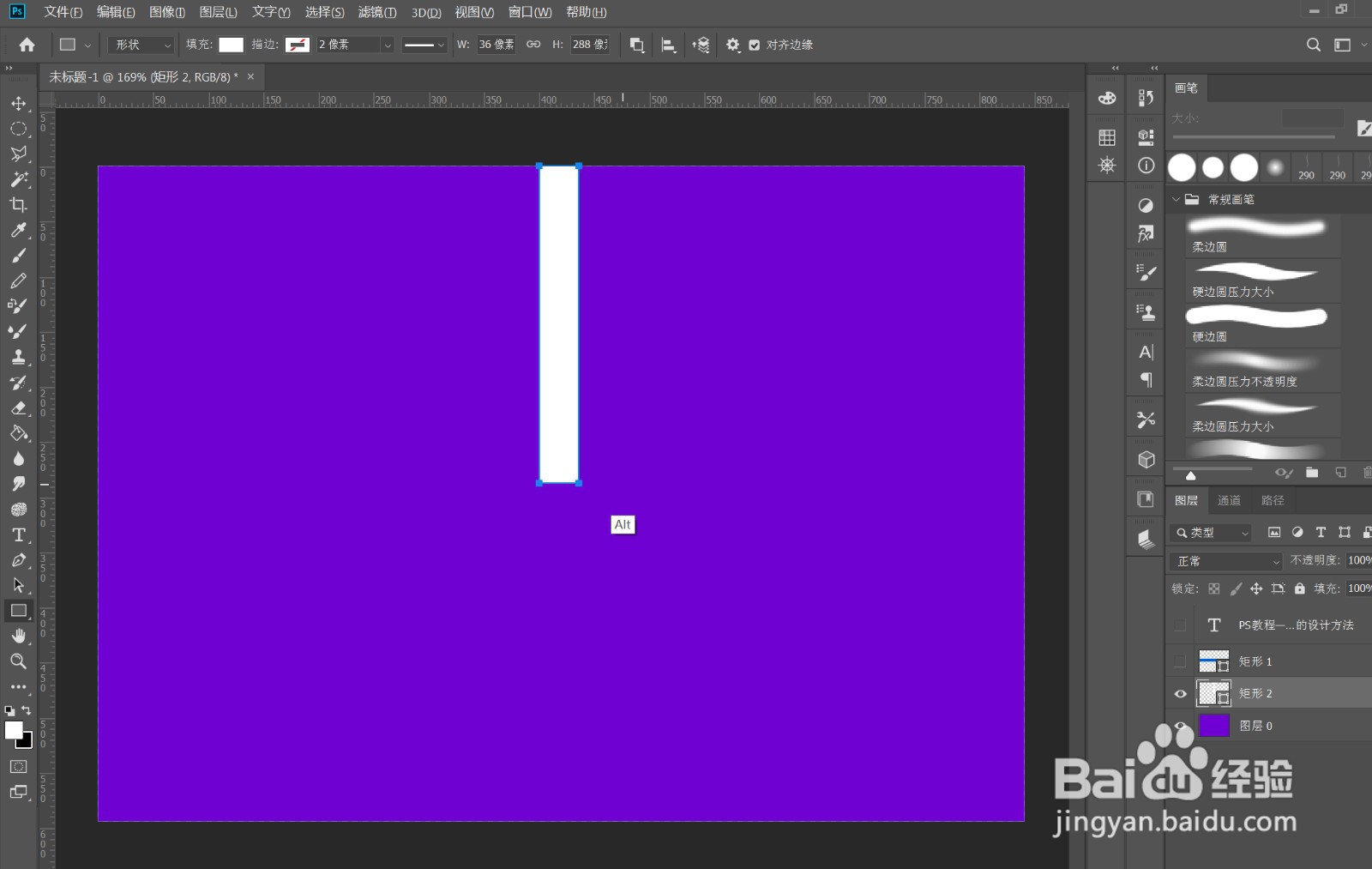This screenshot has height=869, width=1372.
Task: Select the Eyedropper tool
Action: coord(18,230)
